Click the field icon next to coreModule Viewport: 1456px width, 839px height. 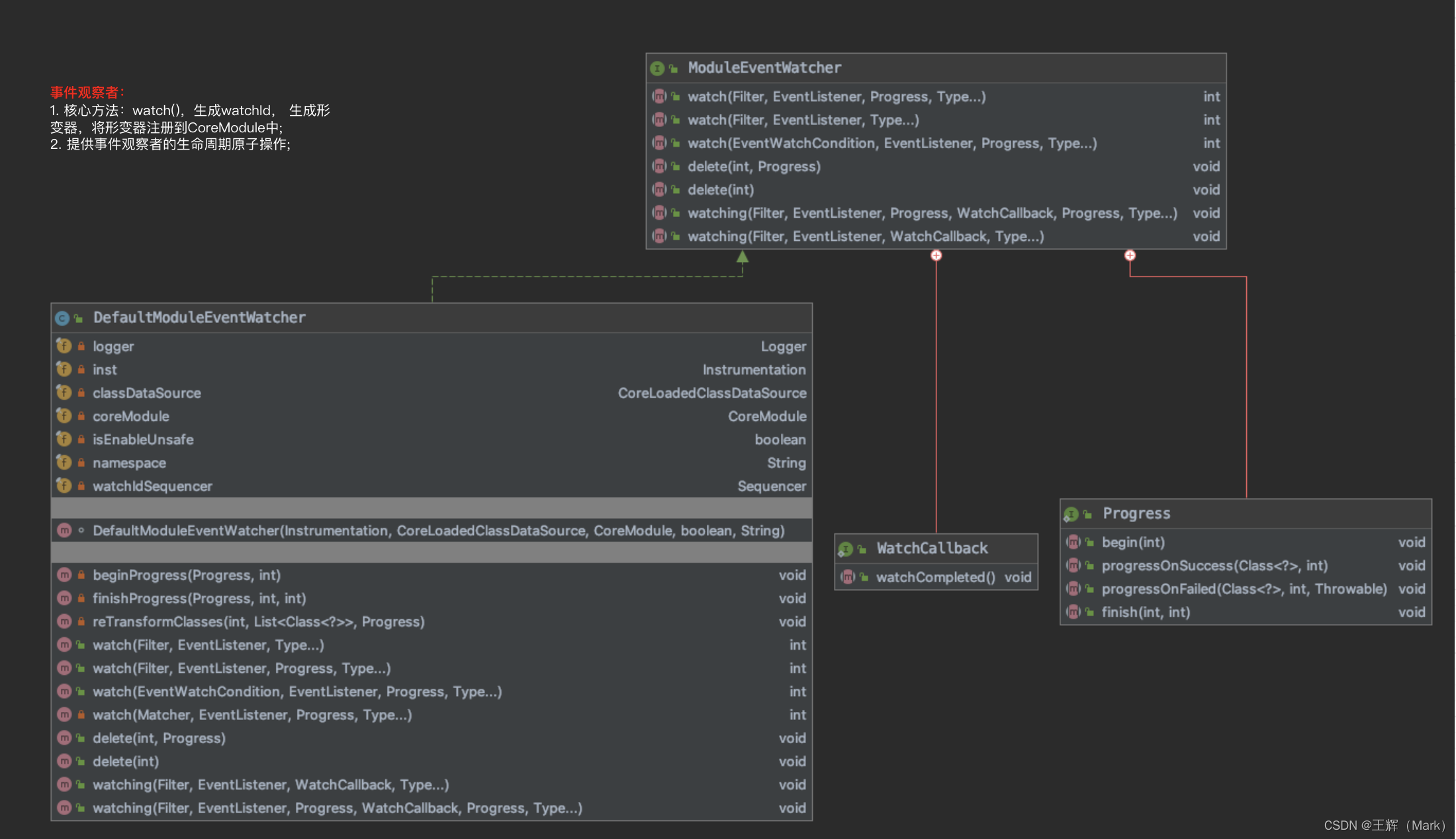[64, 416]
